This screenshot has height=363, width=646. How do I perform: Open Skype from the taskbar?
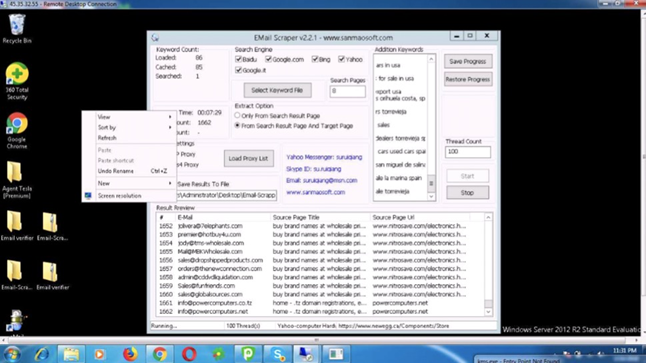pyautogui.click(x=278, y=354)
